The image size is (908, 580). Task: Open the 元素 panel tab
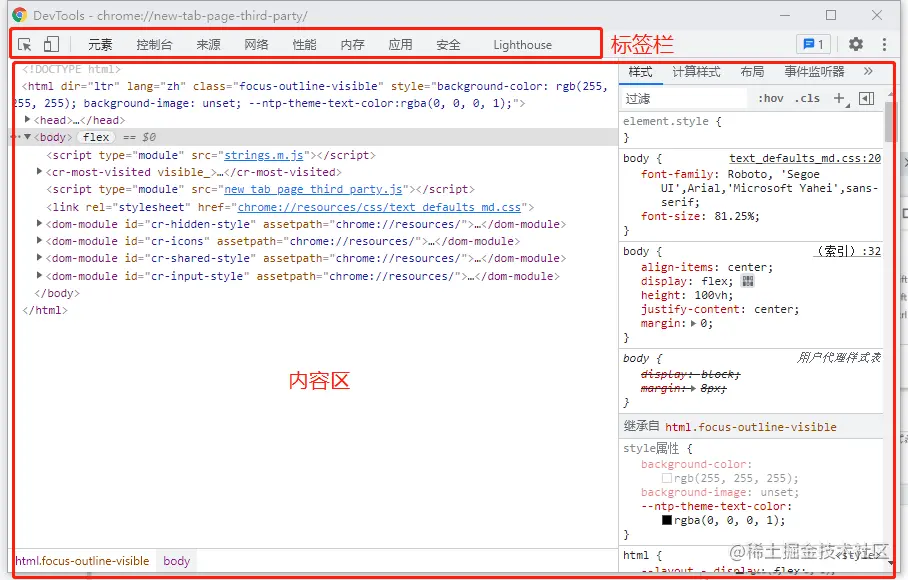click(100, 45)
